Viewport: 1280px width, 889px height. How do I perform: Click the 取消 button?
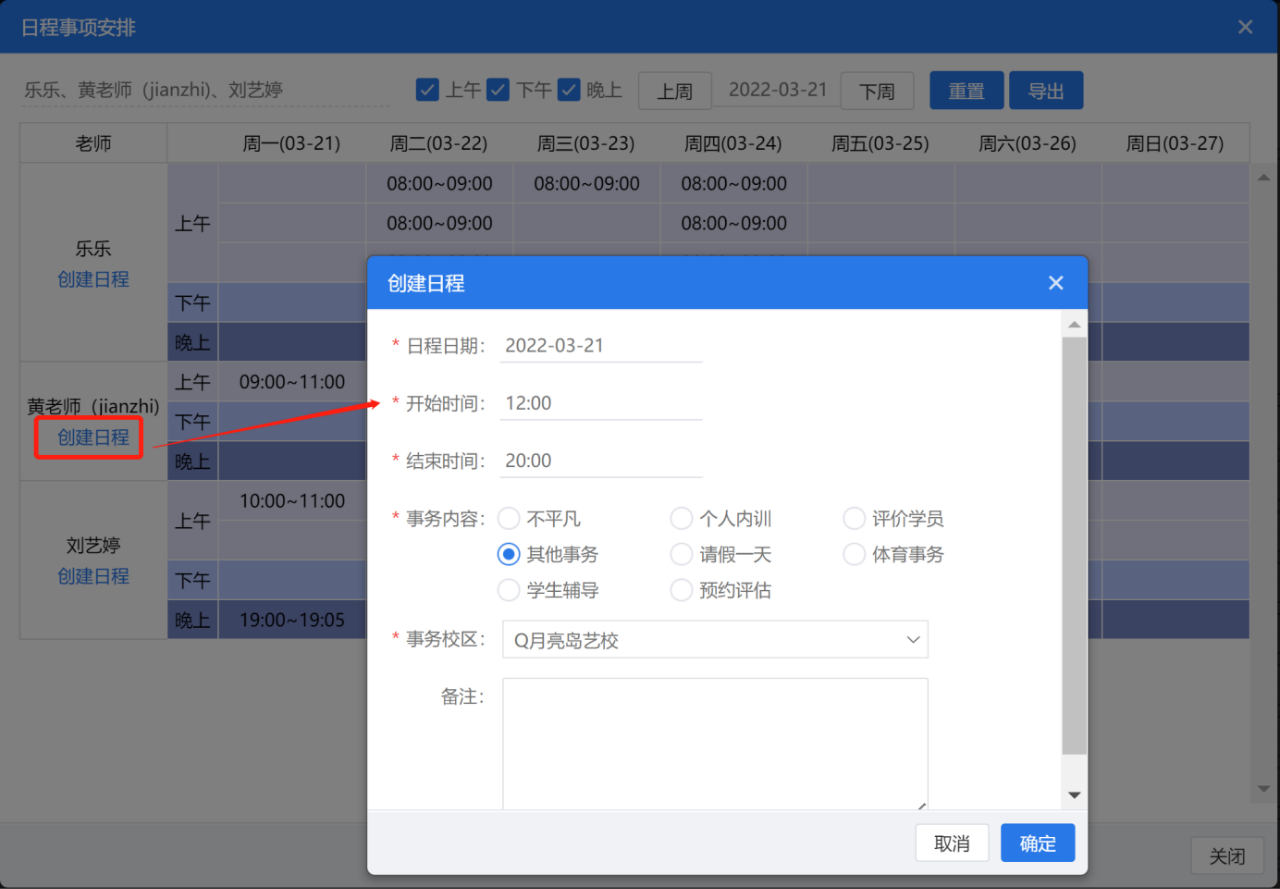tap(951, 844)
